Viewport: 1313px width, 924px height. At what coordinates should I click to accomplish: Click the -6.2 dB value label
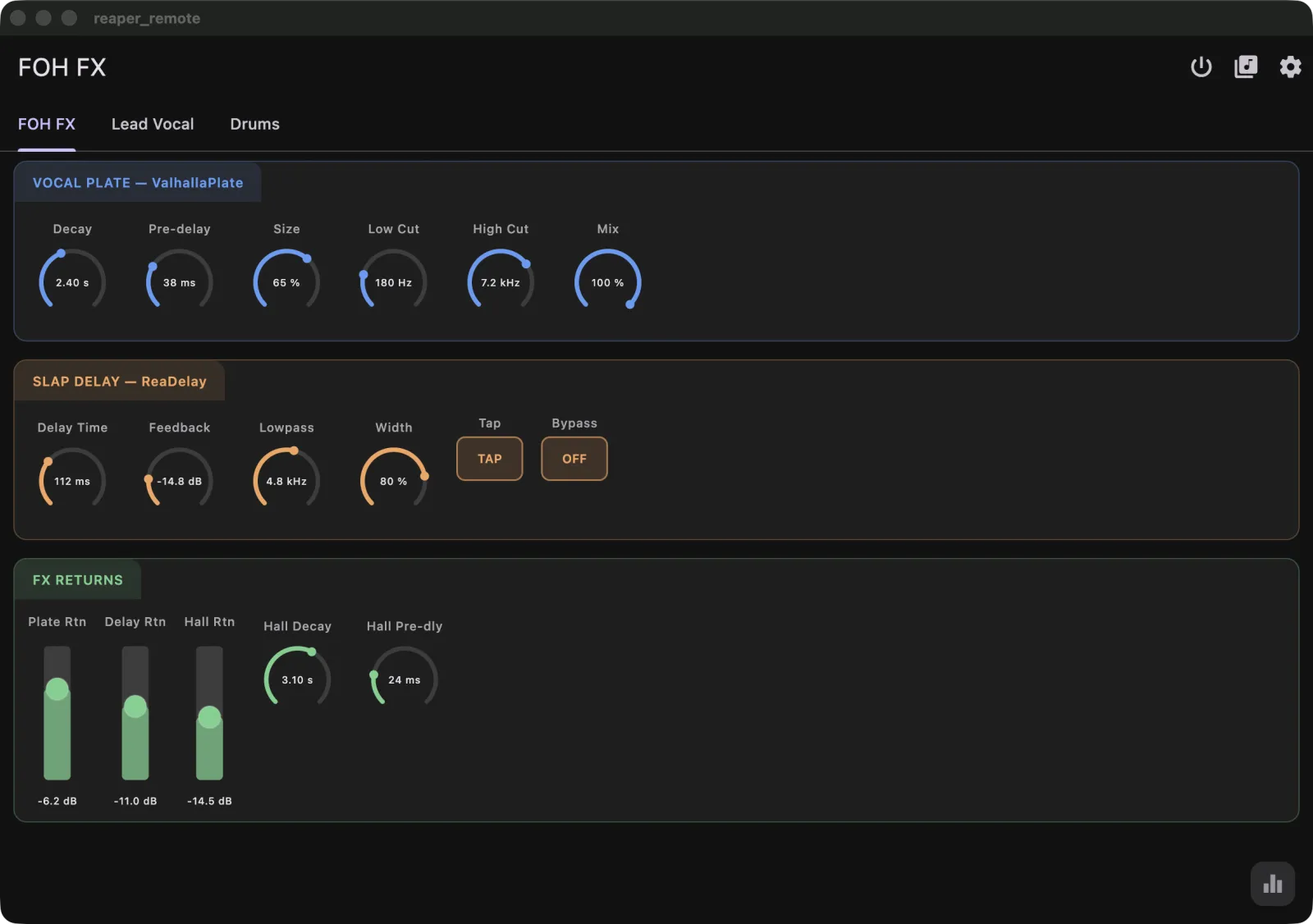[57, 801]
